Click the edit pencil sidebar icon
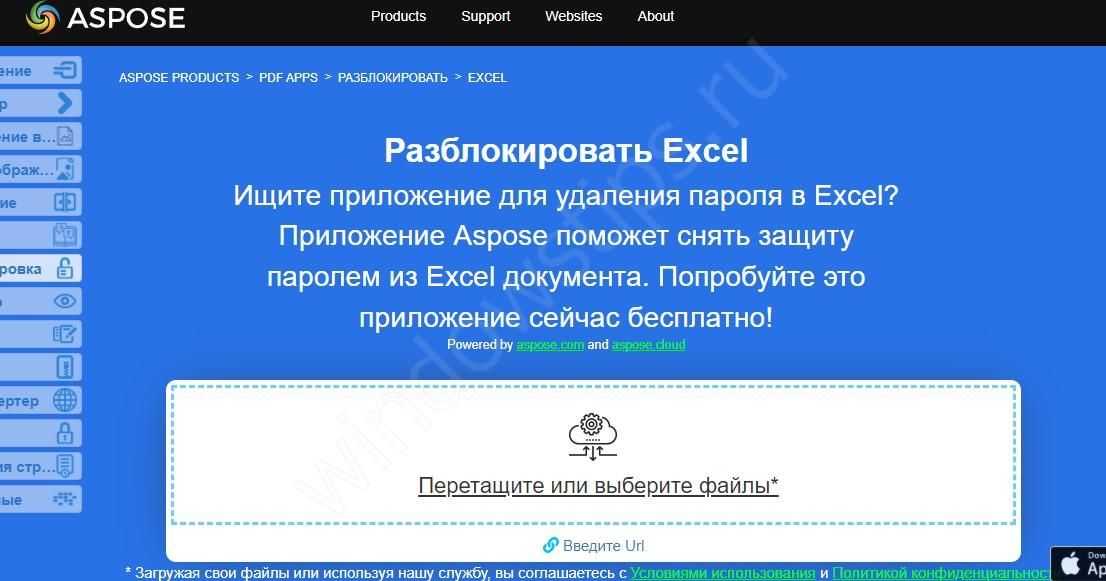The image size is (1106, 581). [x=65, y=334]
